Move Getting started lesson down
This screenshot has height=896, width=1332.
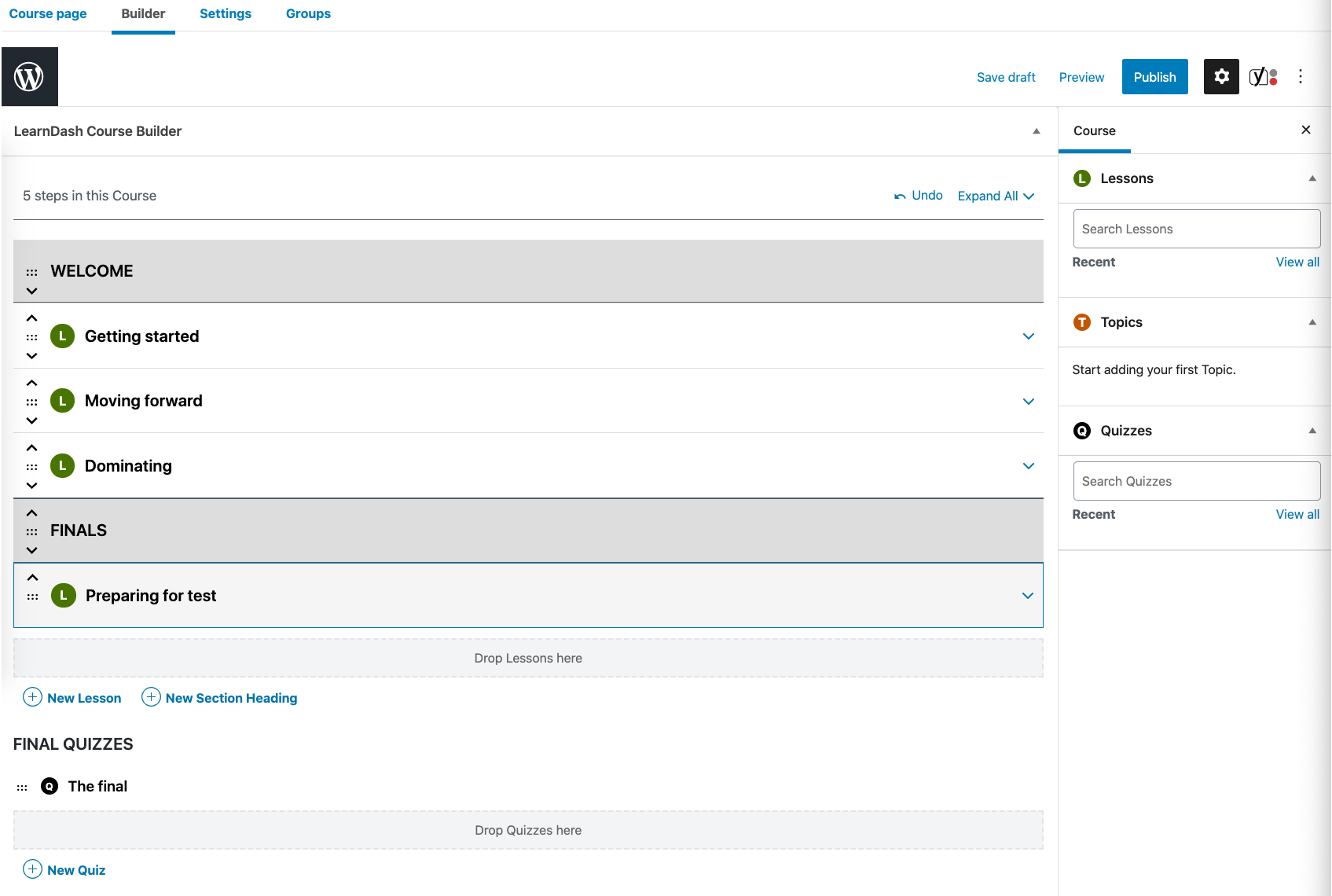point(31,356)
